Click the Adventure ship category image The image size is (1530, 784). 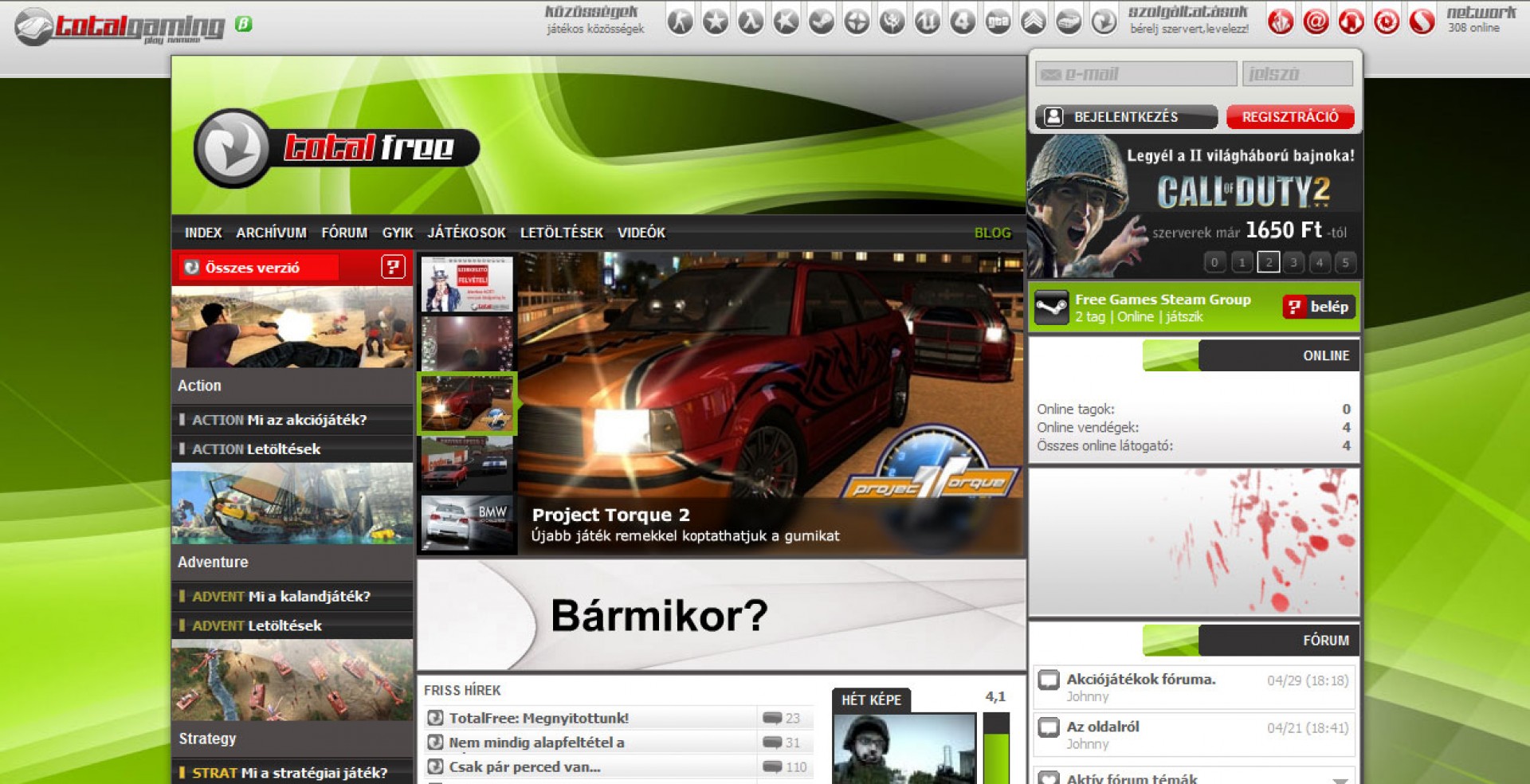[x=292, y=504]
